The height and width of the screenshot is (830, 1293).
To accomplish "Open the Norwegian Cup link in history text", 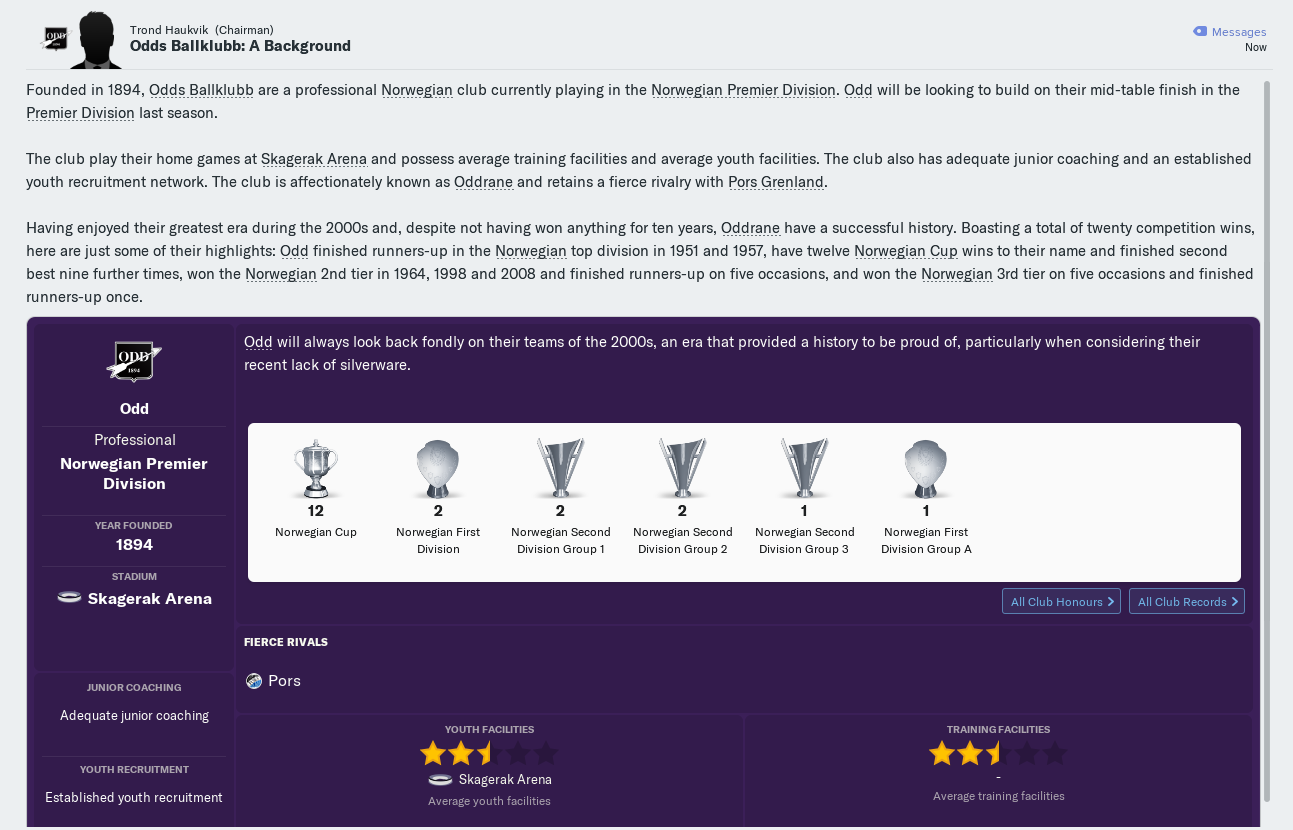I will tap(906, 251).
